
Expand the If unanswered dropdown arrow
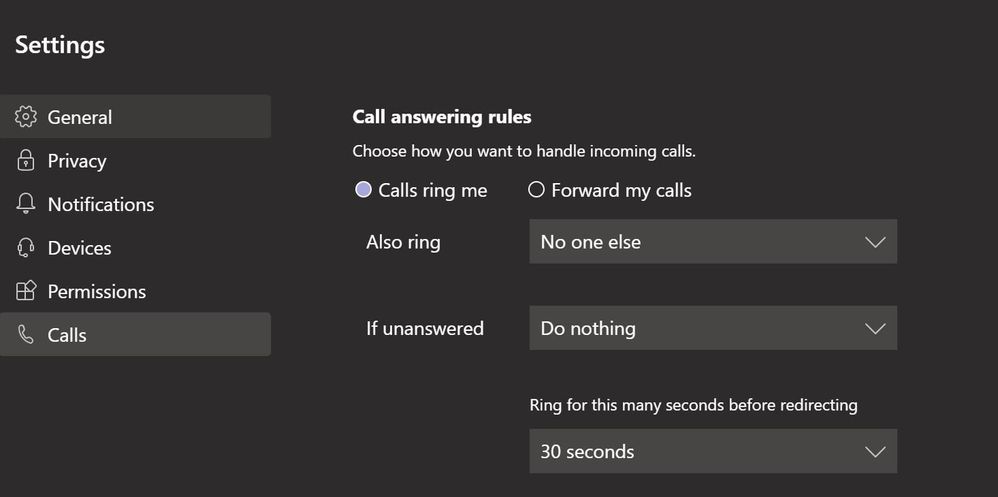[874, 328]
